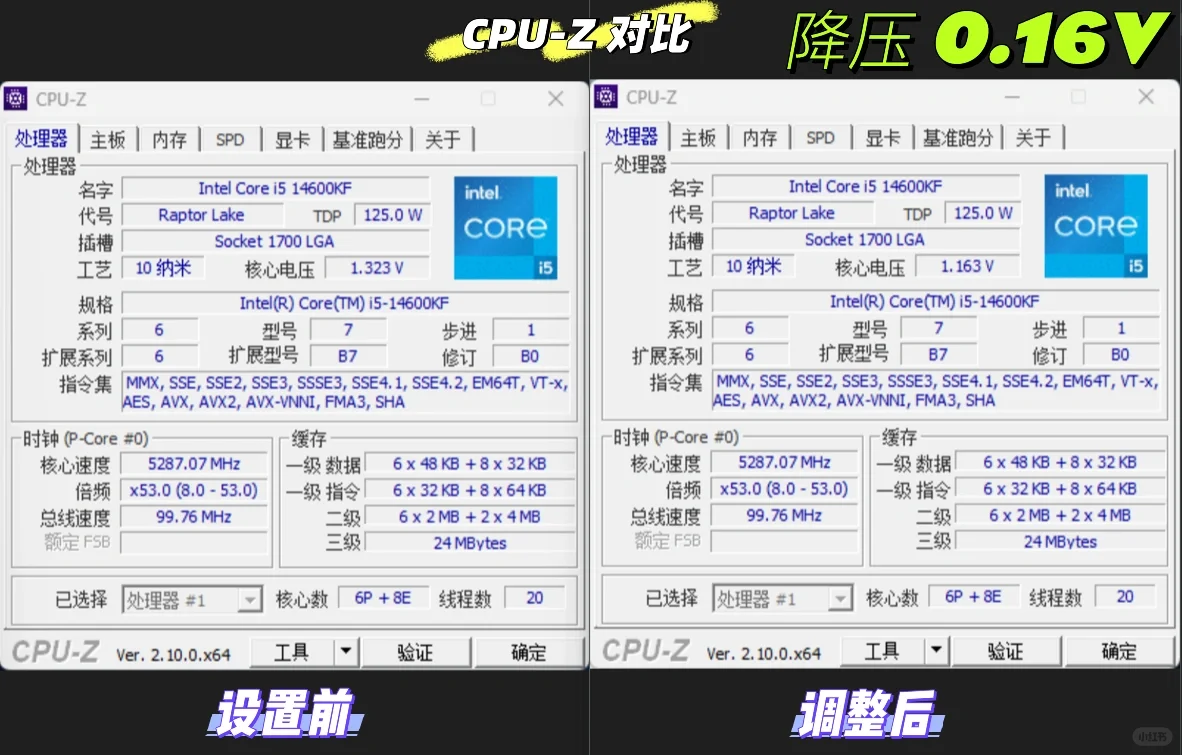Screen dimensions: 1182x755
Task: Open 工具 dropdown arrow in right window
Action: (x=936, y=650)
